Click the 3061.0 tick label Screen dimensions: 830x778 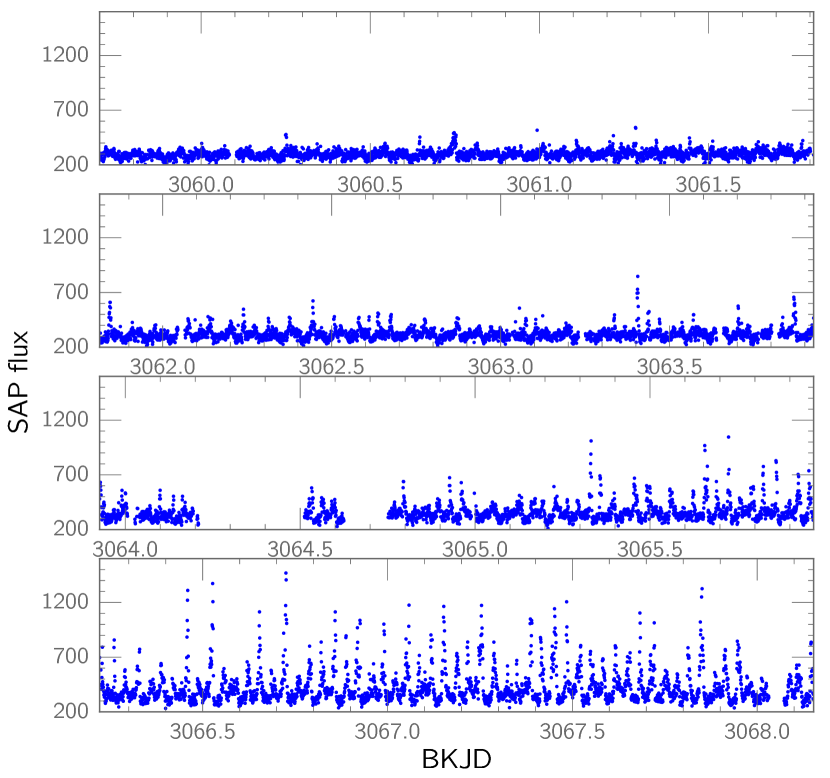pos(539,185)
